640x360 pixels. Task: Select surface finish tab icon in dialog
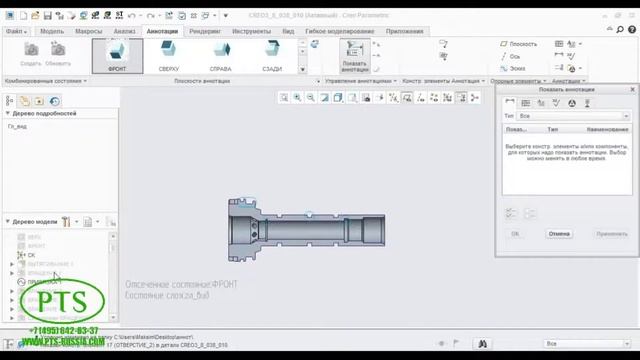point(556,103)
